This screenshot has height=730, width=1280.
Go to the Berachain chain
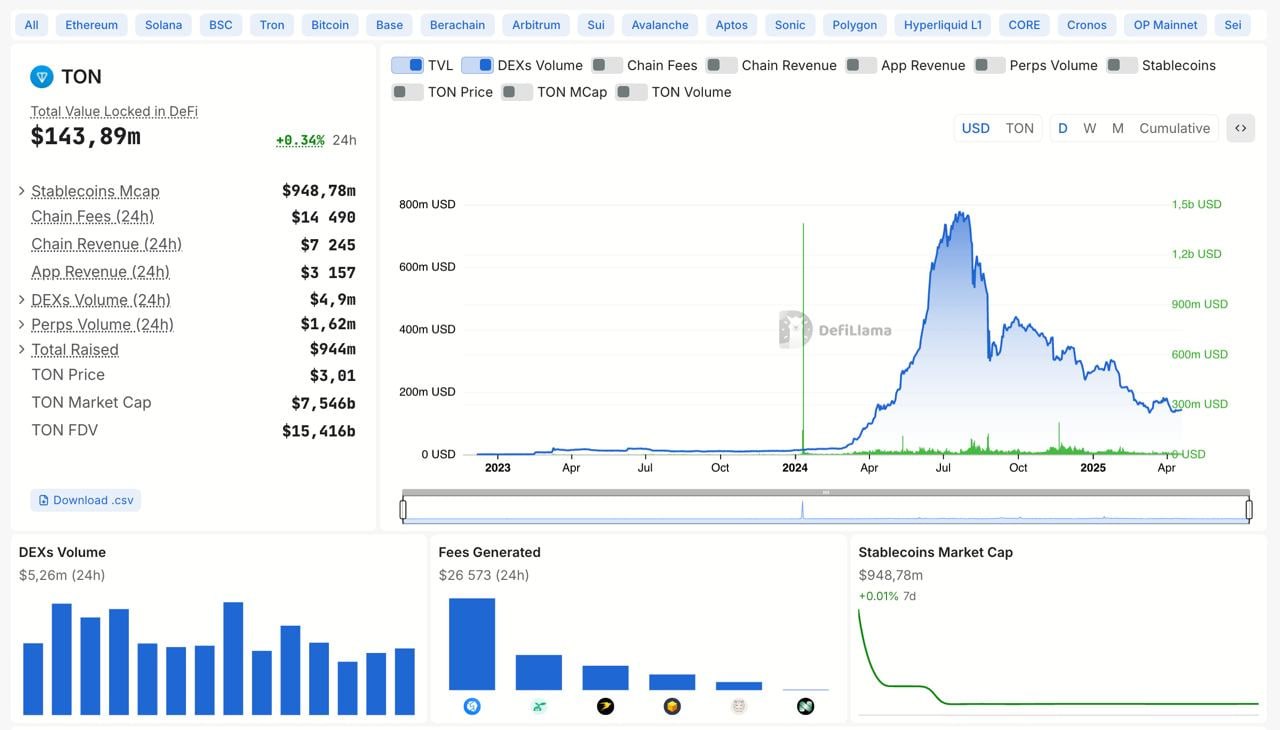(457, 25)
